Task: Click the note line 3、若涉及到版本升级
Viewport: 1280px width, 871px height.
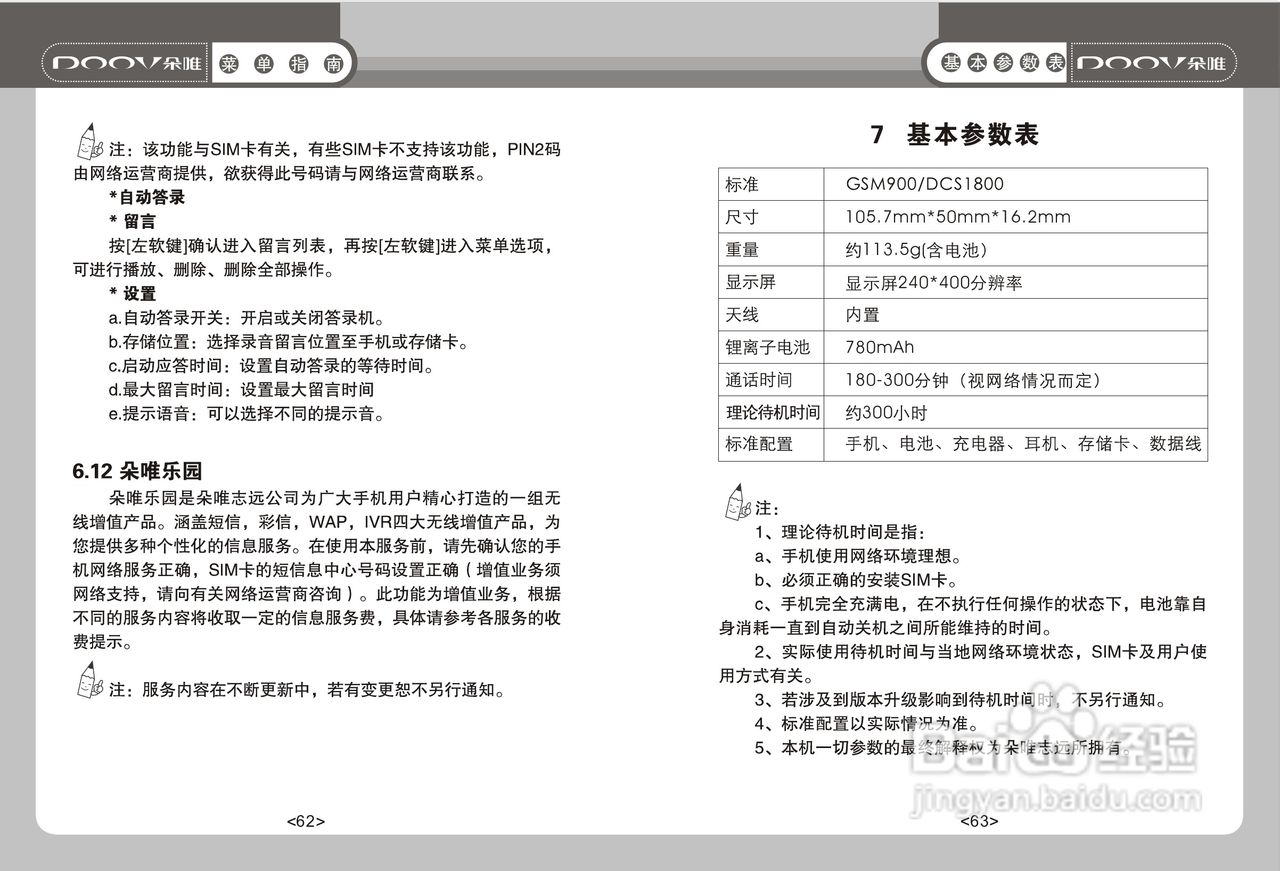Action: point(960,700)
